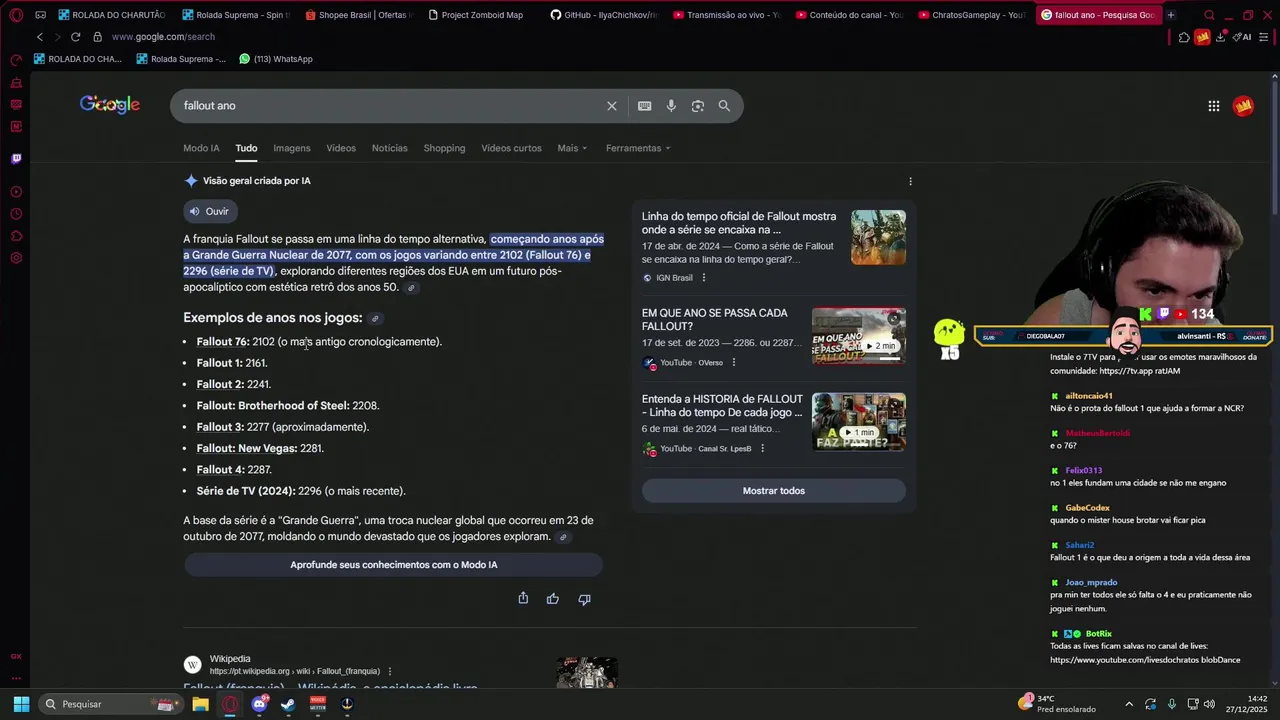Image resolution: width=1280 pixels, height=720 pixels.
Task: Open IGN Brasil article thumbnail image
Action: pyautogui.click(x=878, y=237)
